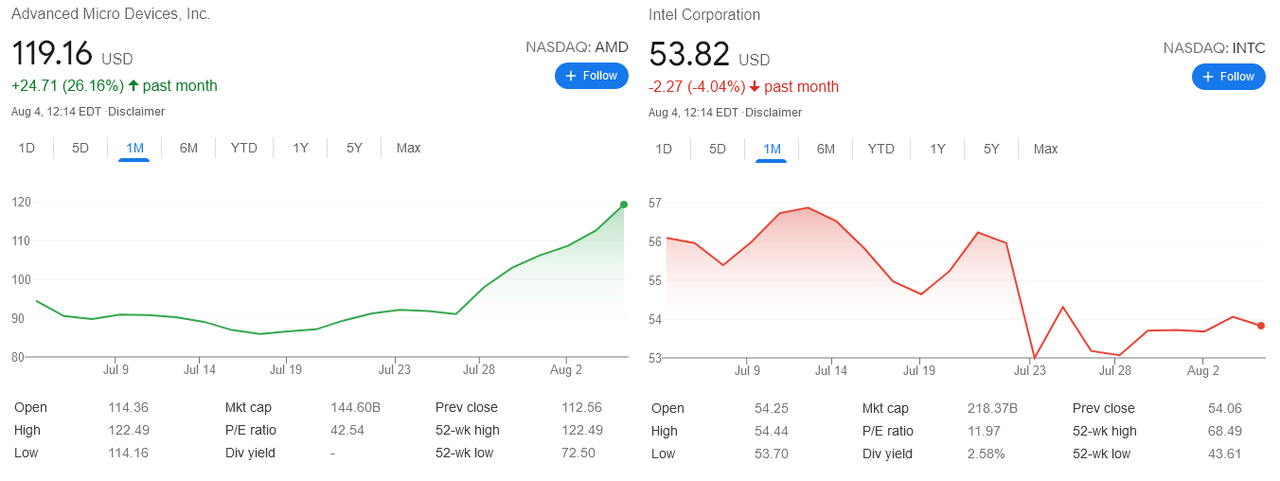Click the green endpoint dot on AMD chart
Viewport: 1280px width, 481px height.
pos(624,204)
